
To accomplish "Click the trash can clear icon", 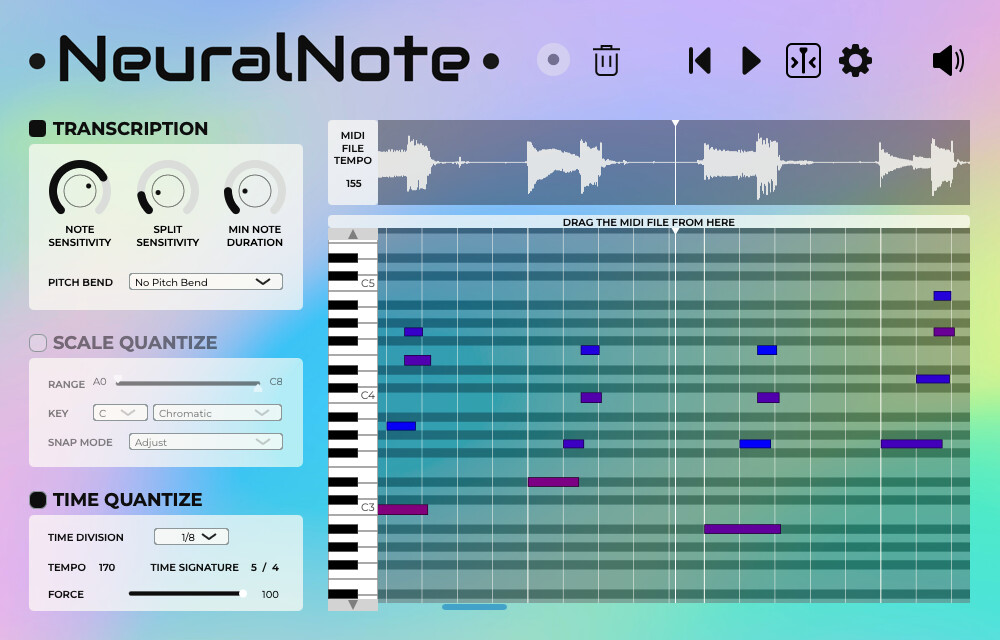I will tap(606, 60).
